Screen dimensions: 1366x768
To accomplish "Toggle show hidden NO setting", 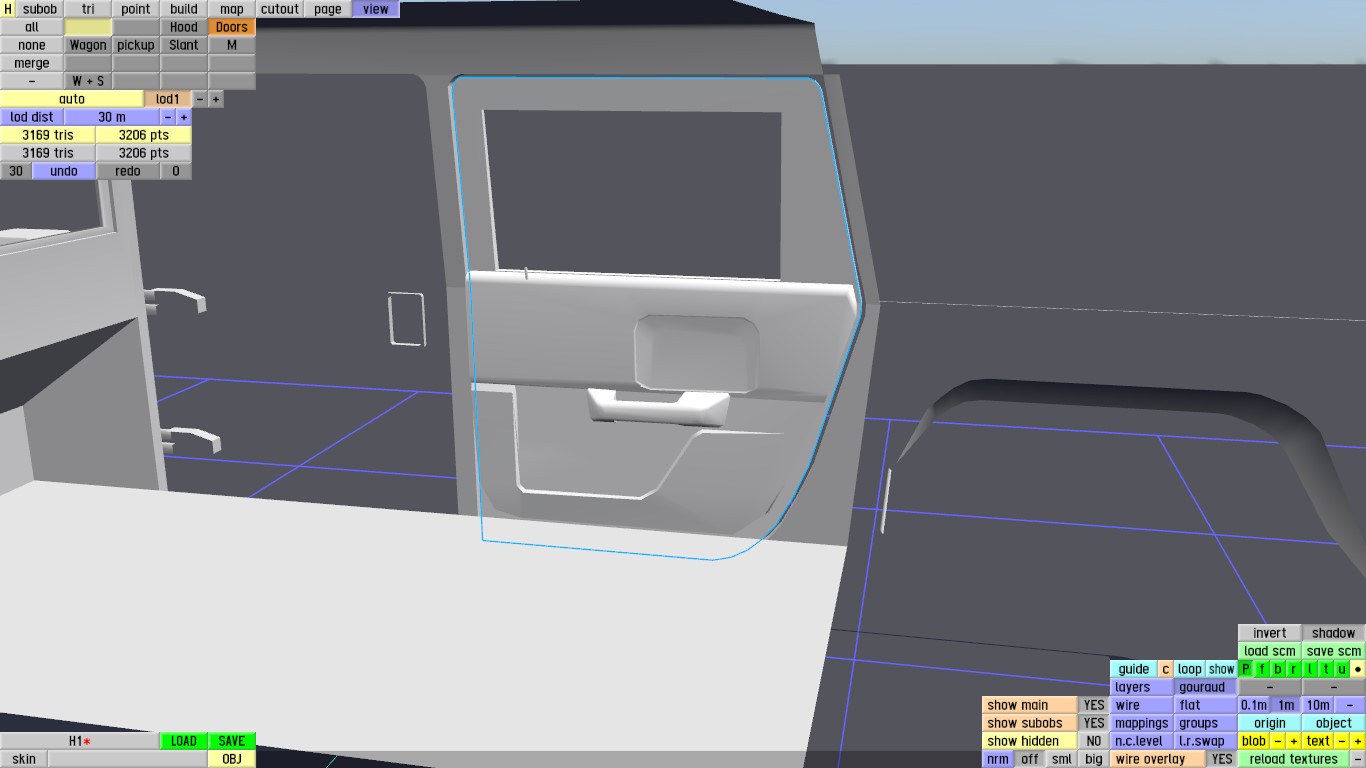I will click(x=1094, y=741).
